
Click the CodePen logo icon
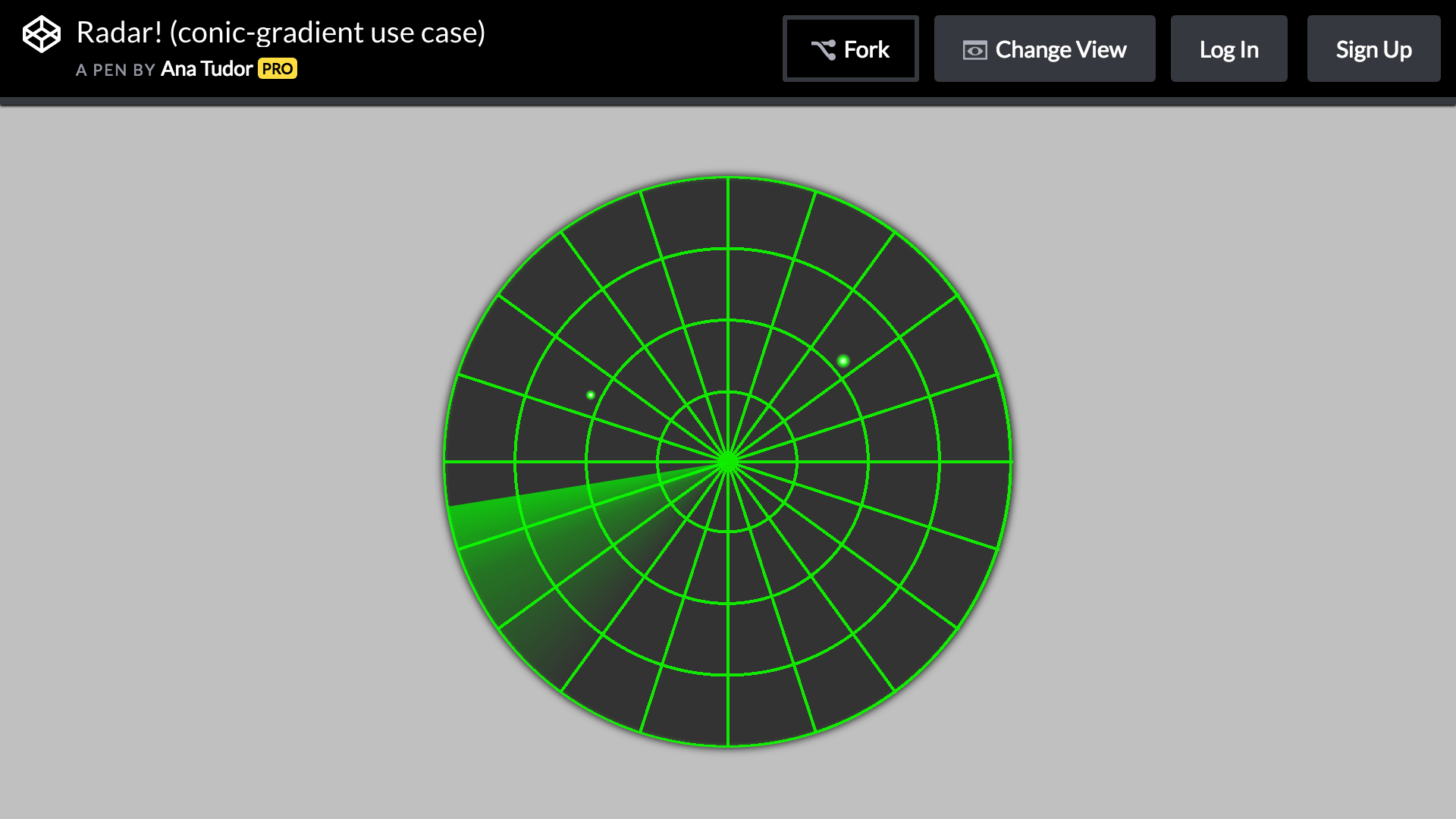point(41,35)
